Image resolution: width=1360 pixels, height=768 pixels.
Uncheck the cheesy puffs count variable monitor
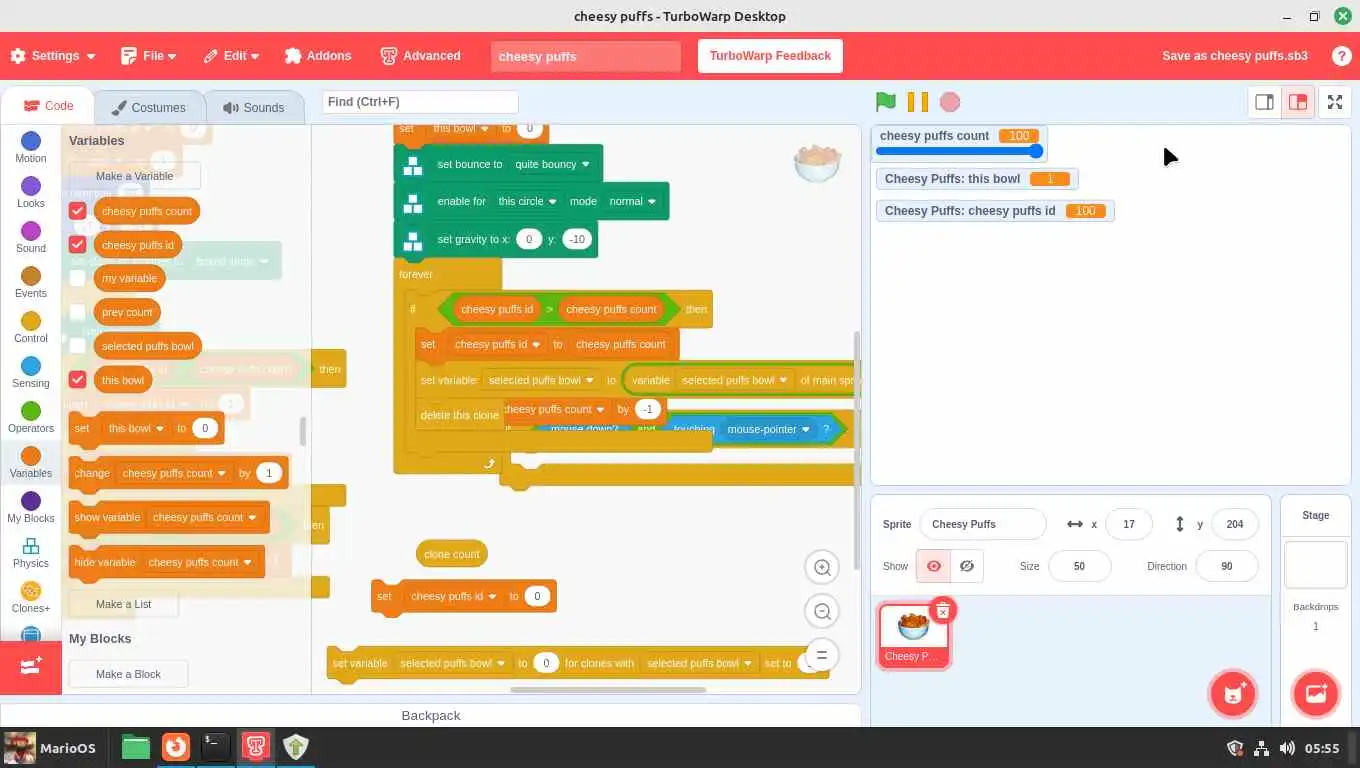tap(77, 211)
